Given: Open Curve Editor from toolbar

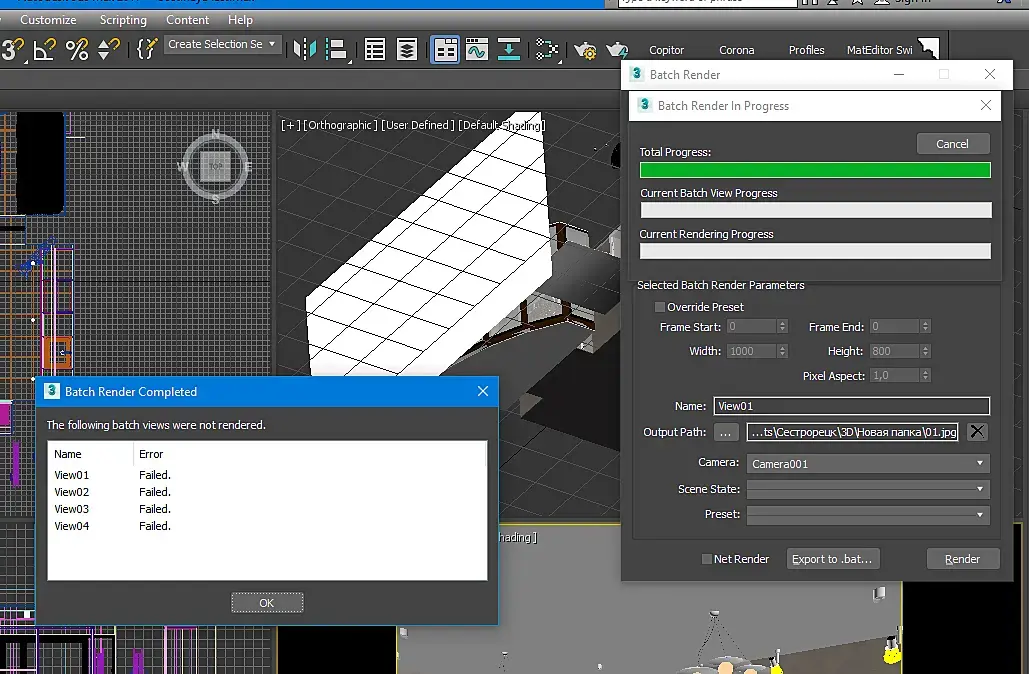Looking at the screenshot, I should [477, 49].
